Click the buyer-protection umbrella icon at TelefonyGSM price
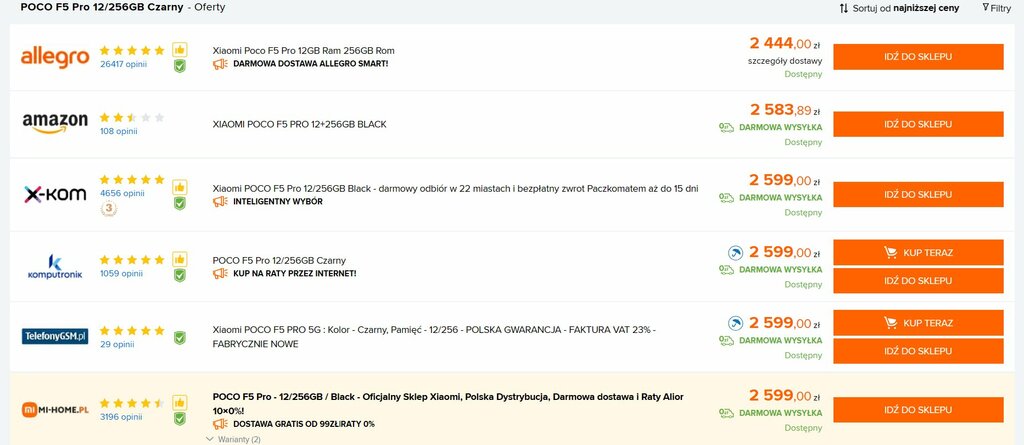 coord(735,323)
